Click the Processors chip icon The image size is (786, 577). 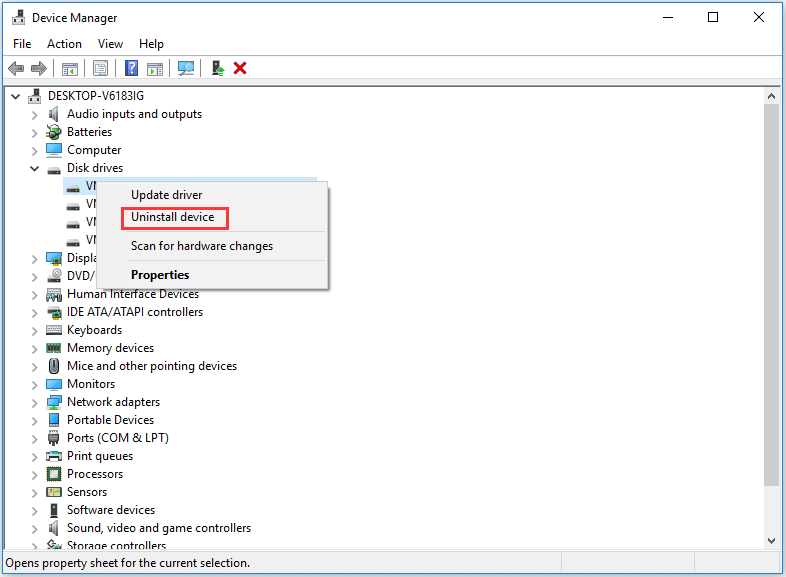point(54,474)
